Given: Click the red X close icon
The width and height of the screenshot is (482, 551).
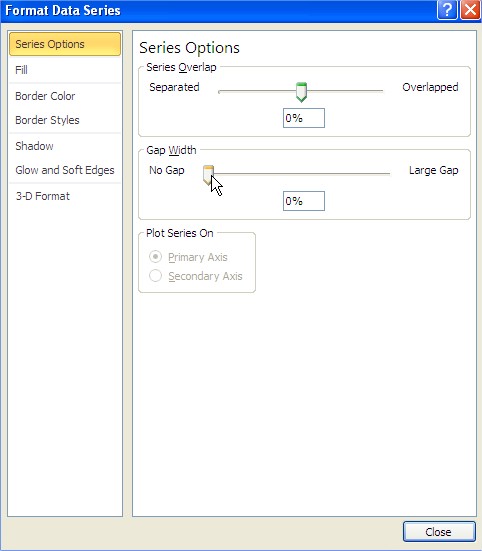Looking at the screenshot, I should (x=470, y=10).
